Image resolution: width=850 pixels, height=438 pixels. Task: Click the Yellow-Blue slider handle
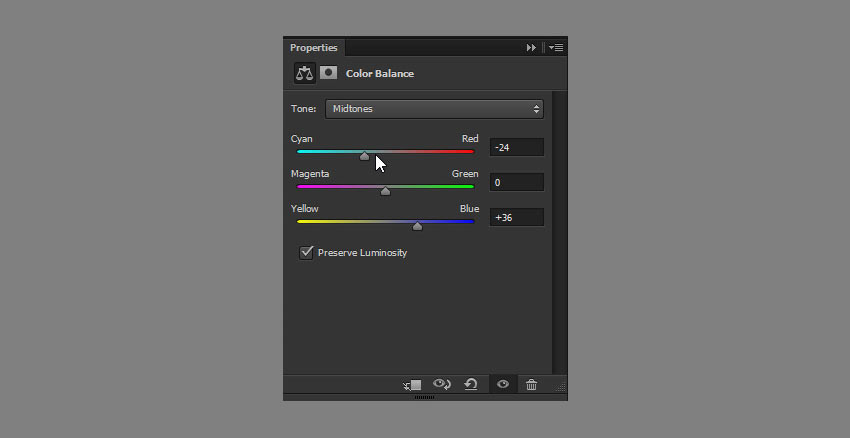click(x=417, y=226)
